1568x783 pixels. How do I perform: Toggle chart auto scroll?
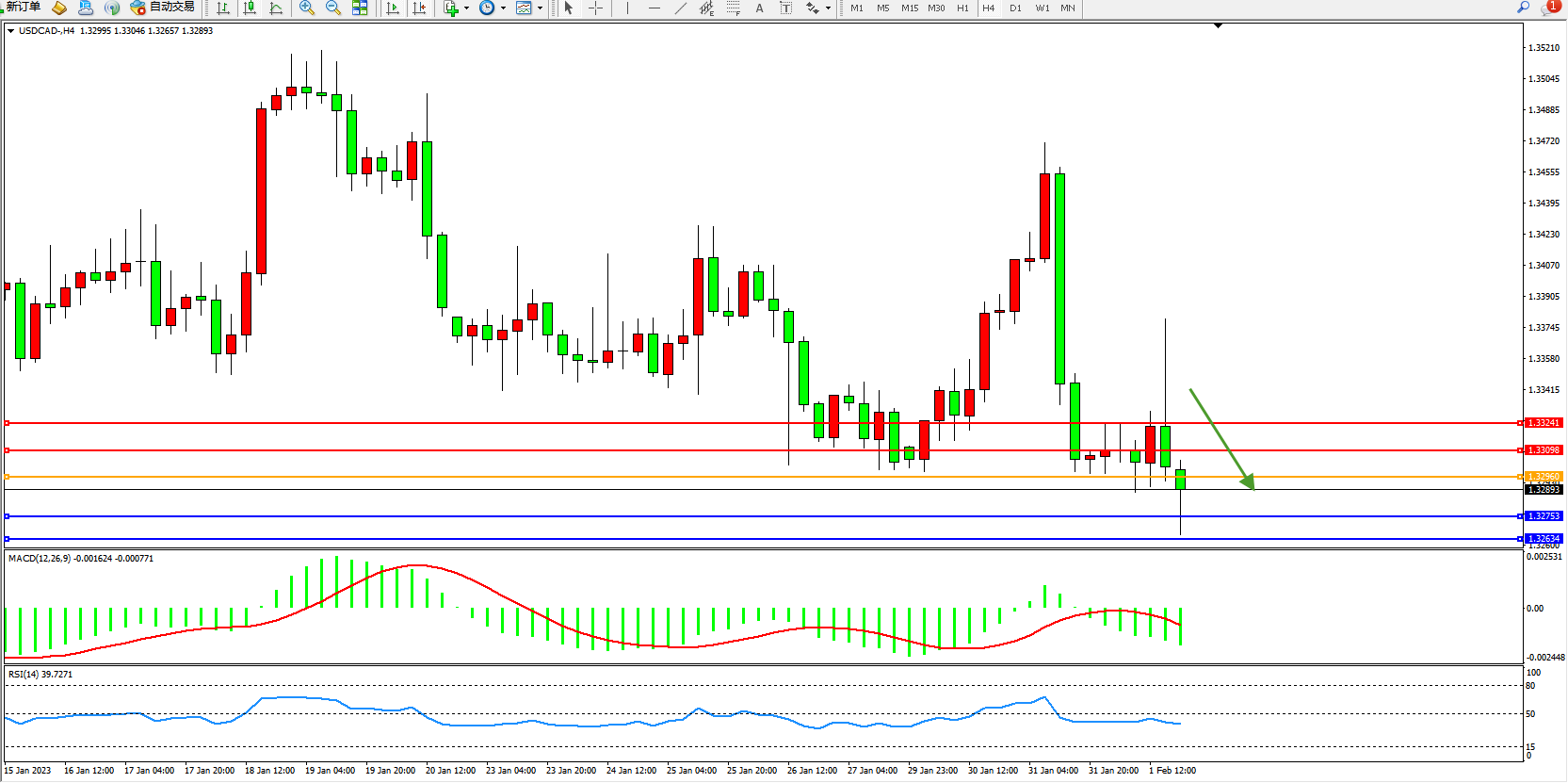393,8
